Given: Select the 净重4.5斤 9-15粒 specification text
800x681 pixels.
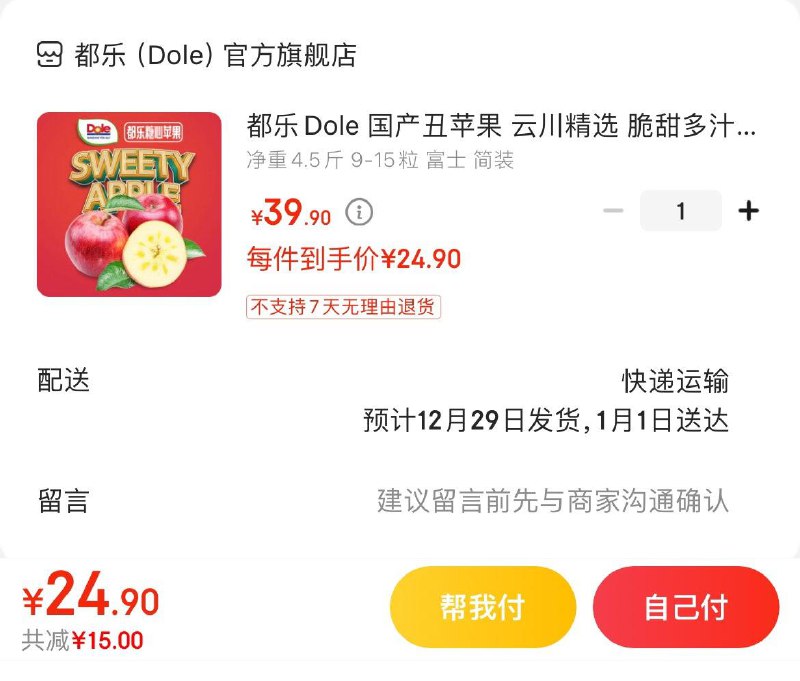Looking at the screenshot, I should pyautogui.click(x=380, y=160).
